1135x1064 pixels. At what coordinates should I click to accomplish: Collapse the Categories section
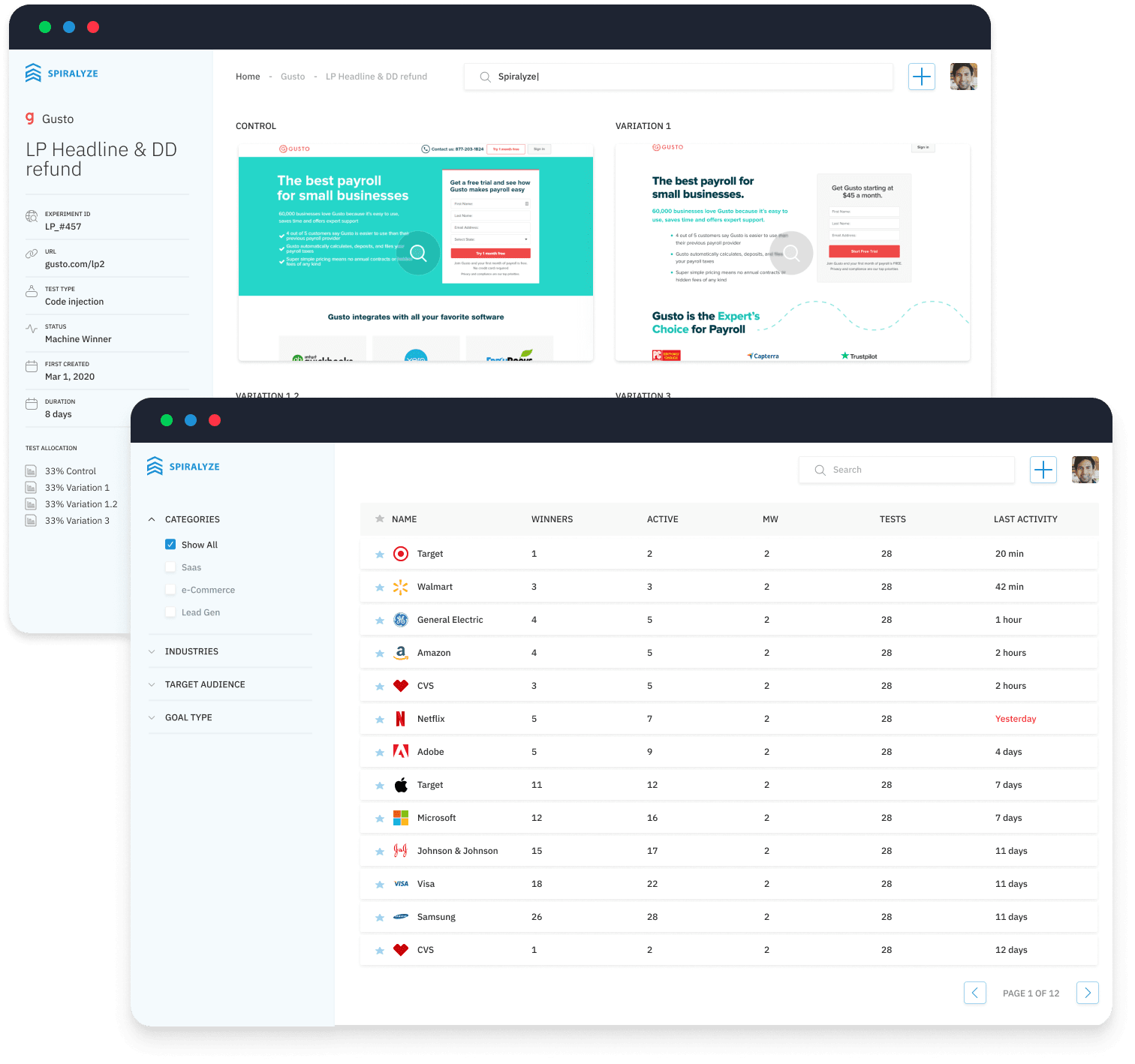152,519
